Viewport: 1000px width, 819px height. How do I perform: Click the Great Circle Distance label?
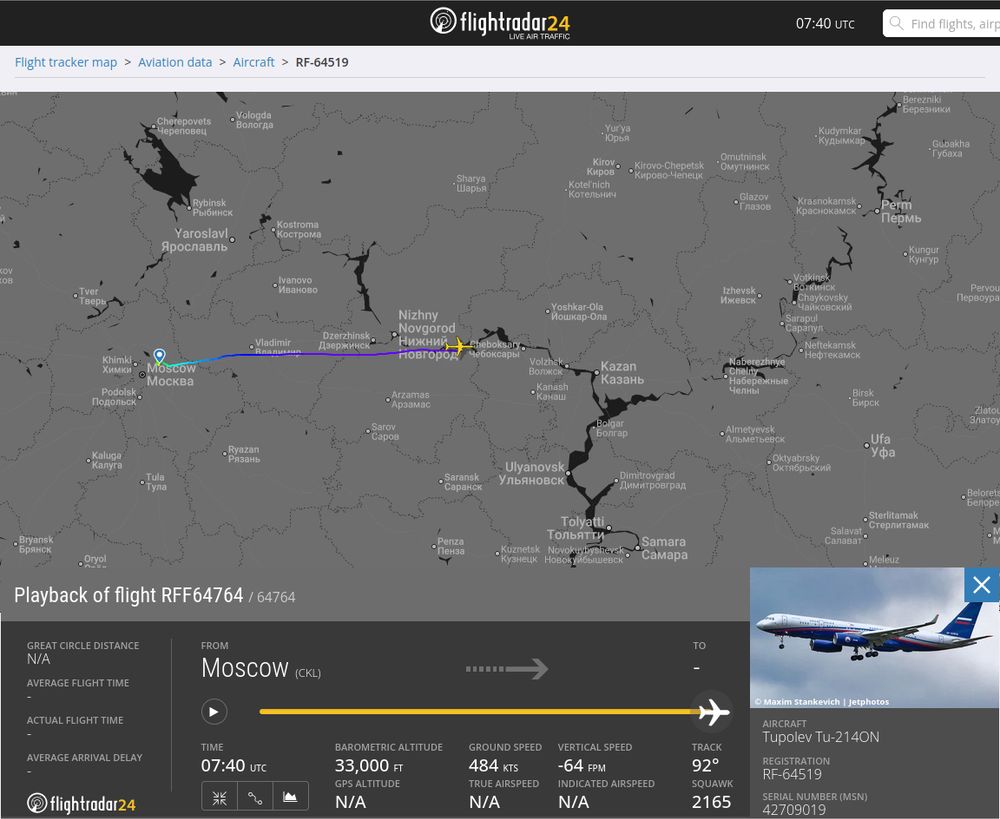click(x=83, y=646)
